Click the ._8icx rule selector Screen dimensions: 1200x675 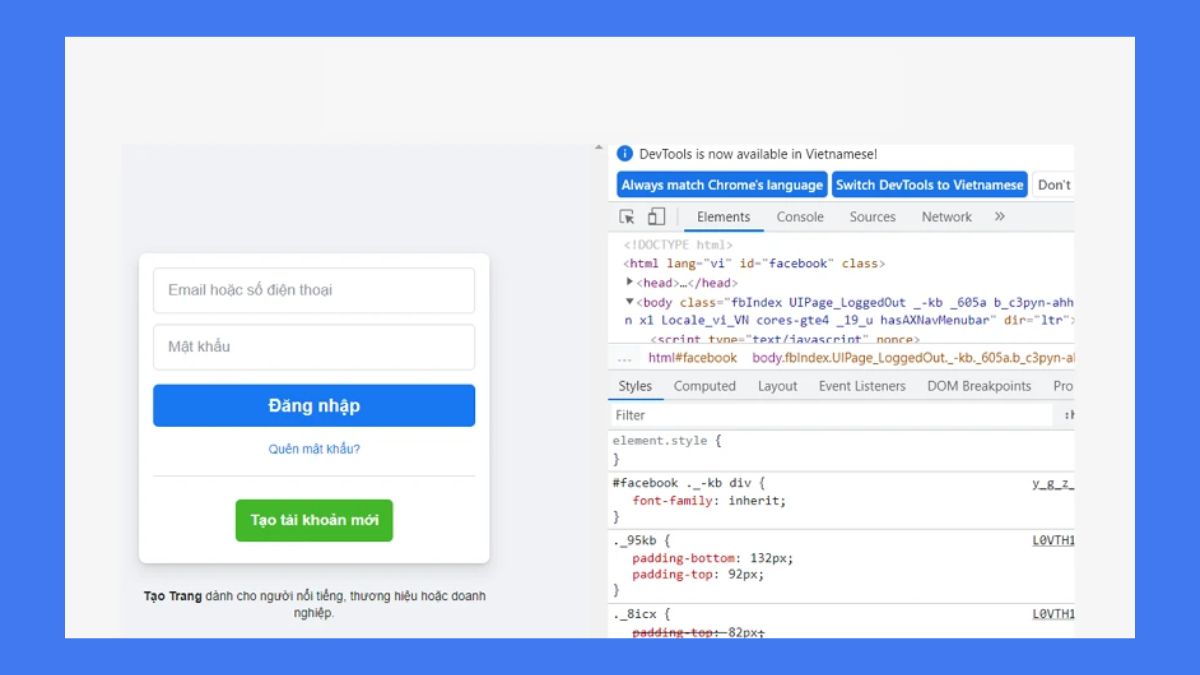tap(637, 615)
